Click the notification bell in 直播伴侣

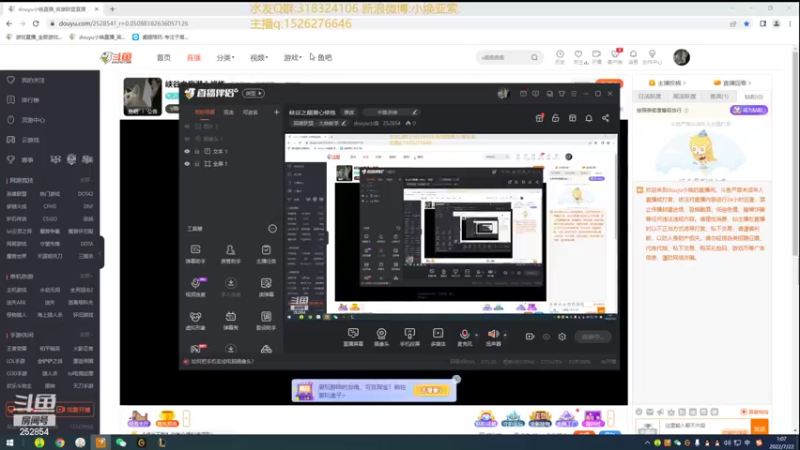[x=589, y=118]
